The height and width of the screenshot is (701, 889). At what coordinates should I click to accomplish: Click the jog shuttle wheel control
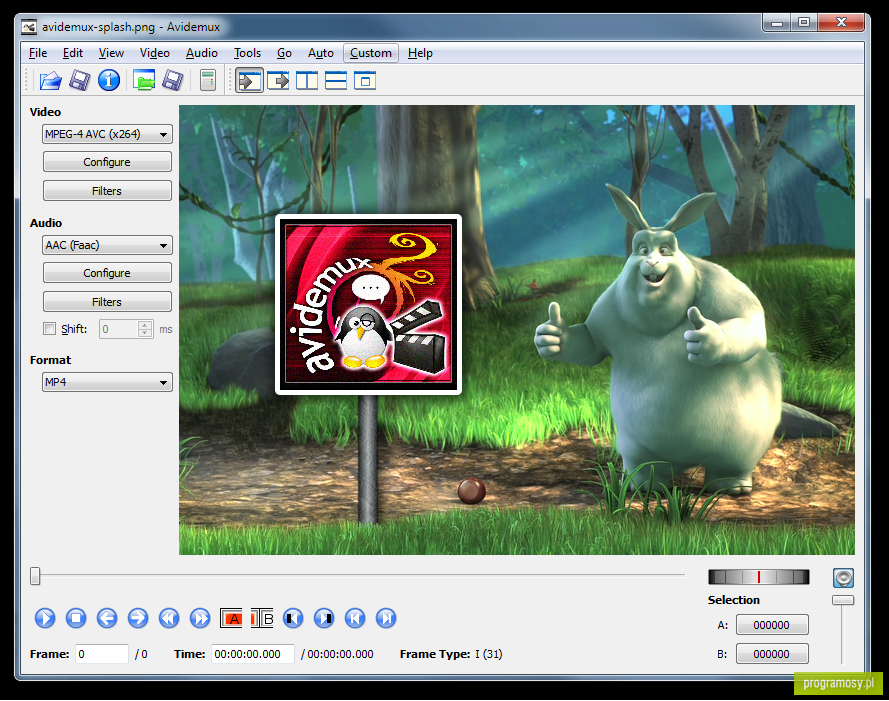point(759,577)
